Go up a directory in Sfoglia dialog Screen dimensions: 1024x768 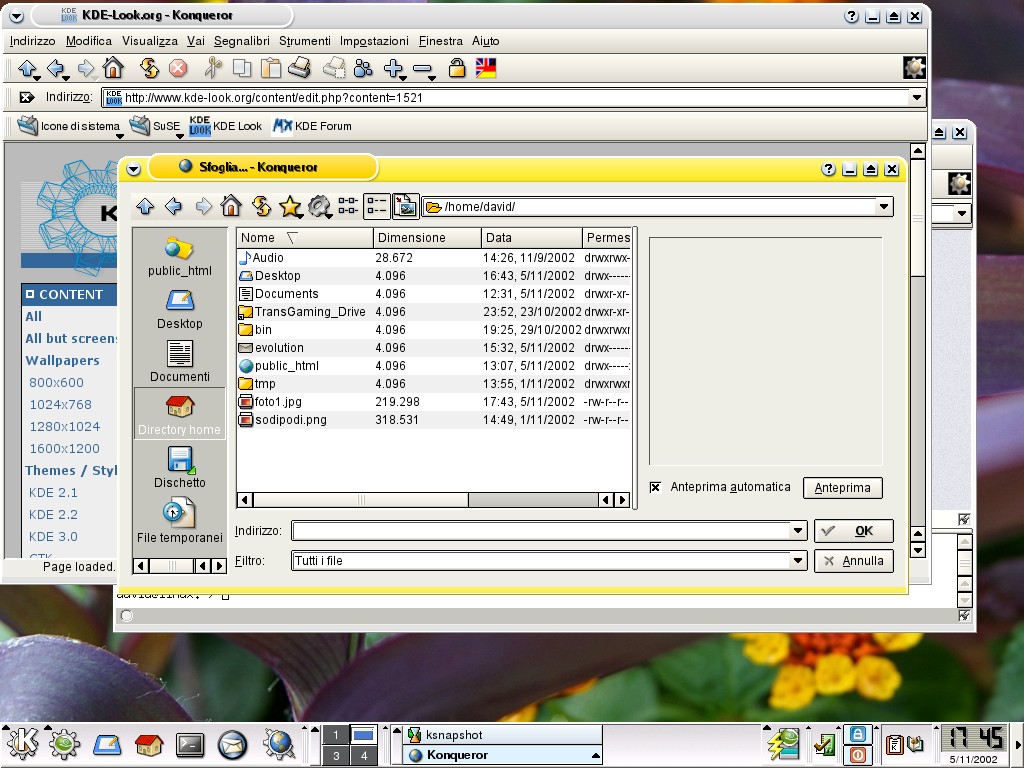point(145,206)
